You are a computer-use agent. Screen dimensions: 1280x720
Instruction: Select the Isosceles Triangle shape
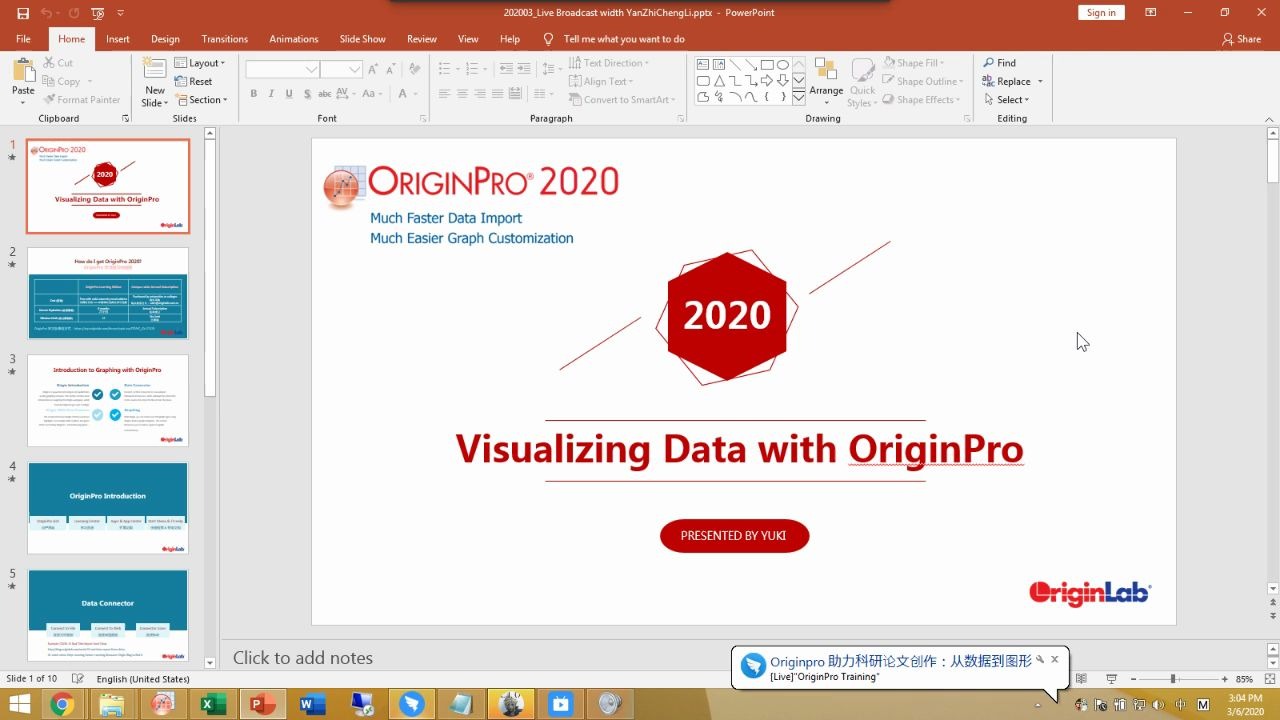pyautogui.click(x=719, y=81)
